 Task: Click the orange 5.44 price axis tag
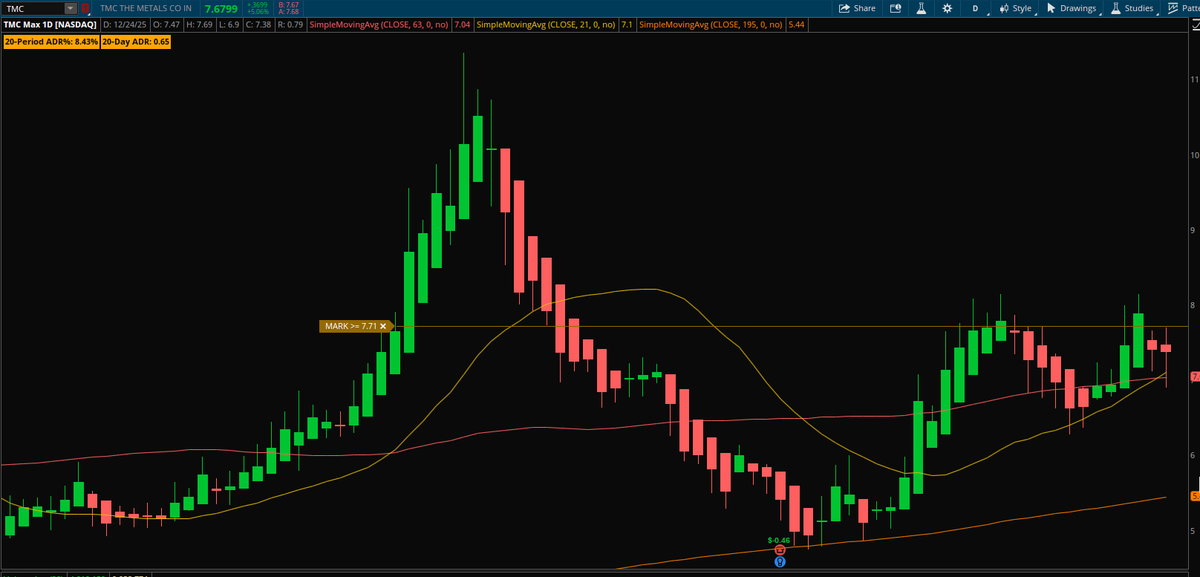pyautogui.click(x=1195, y=496)
